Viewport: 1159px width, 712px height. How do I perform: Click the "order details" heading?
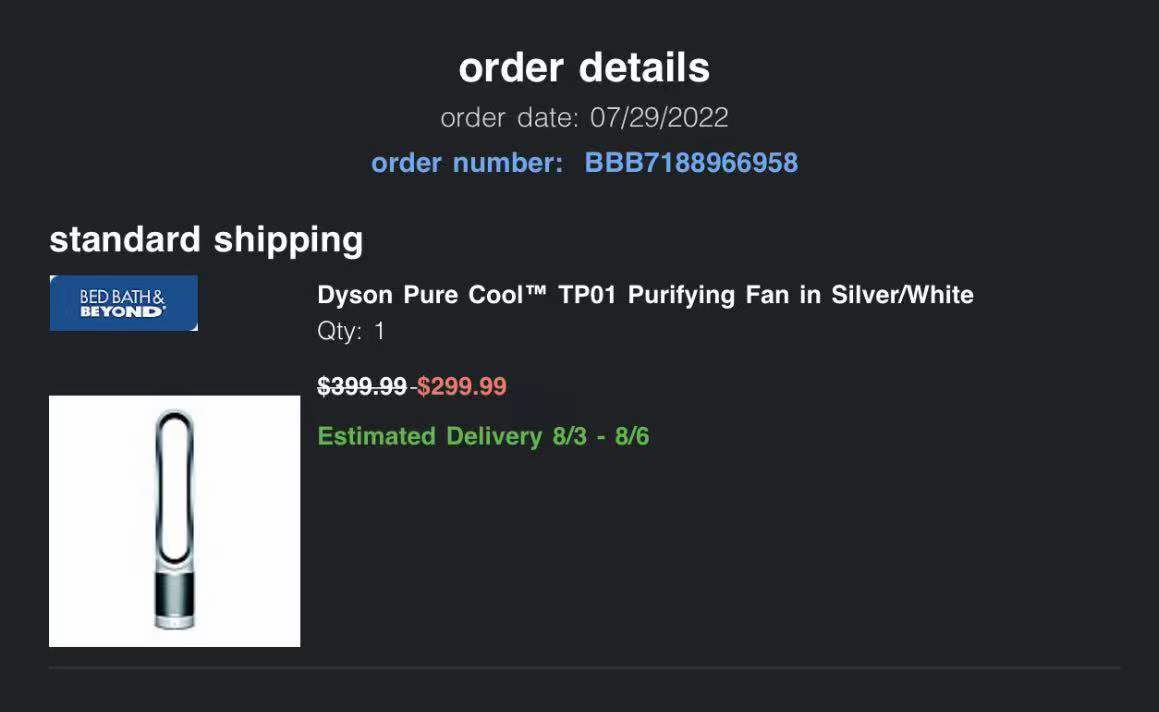pos(584,68)
